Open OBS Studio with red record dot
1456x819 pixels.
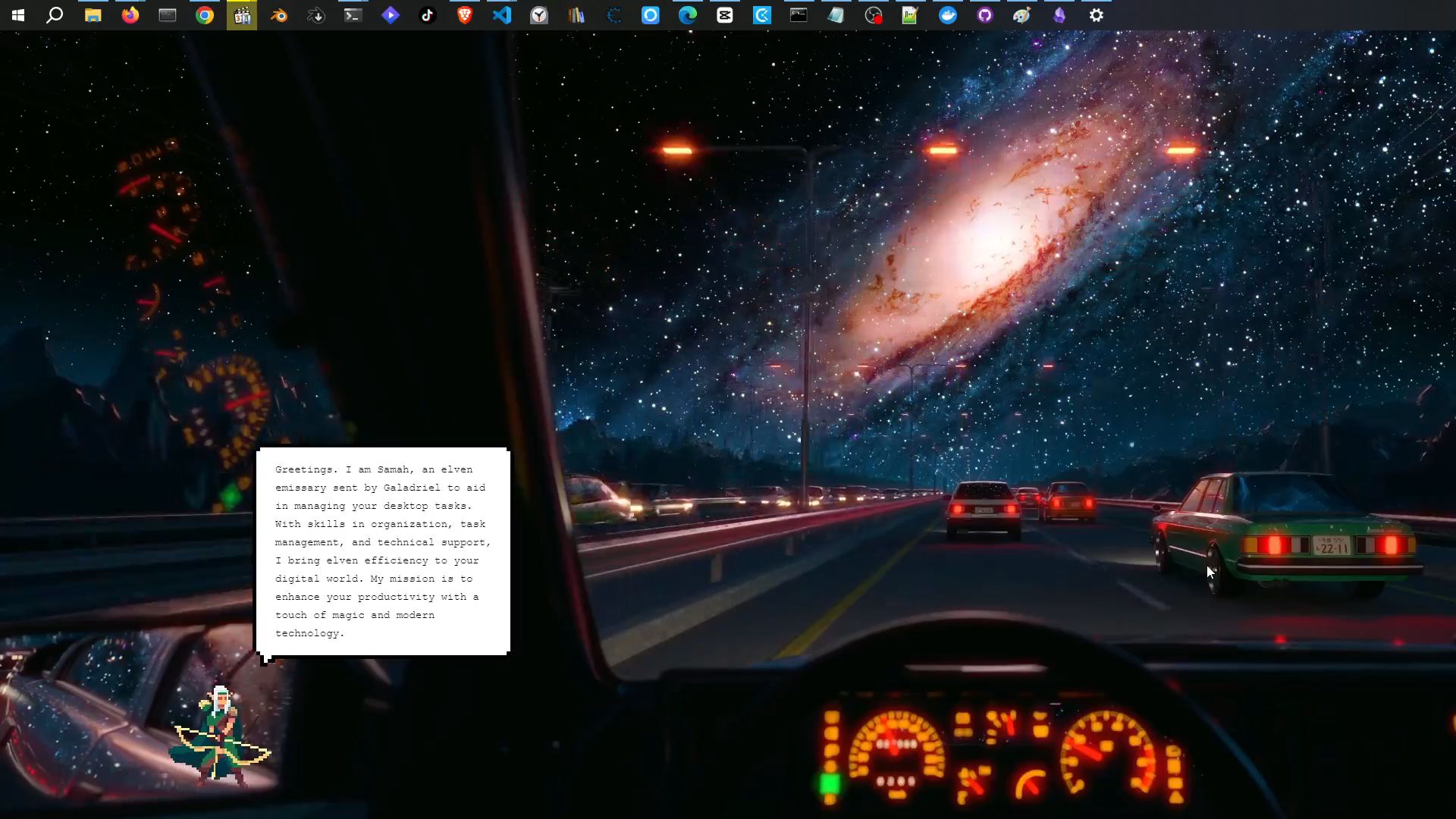(x=874, y=15)
